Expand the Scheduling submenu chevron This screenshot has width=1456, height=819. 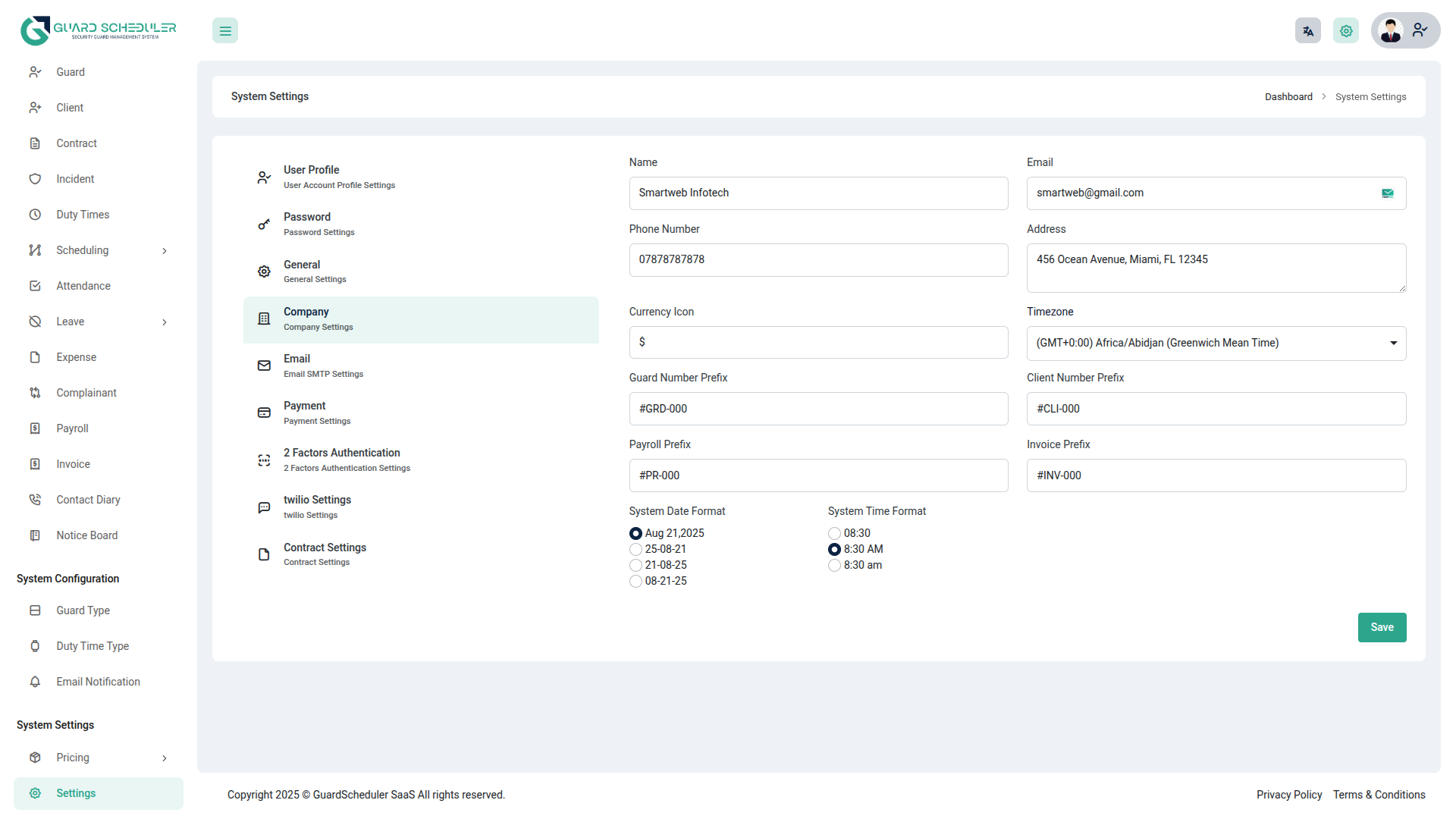(165, 251)
